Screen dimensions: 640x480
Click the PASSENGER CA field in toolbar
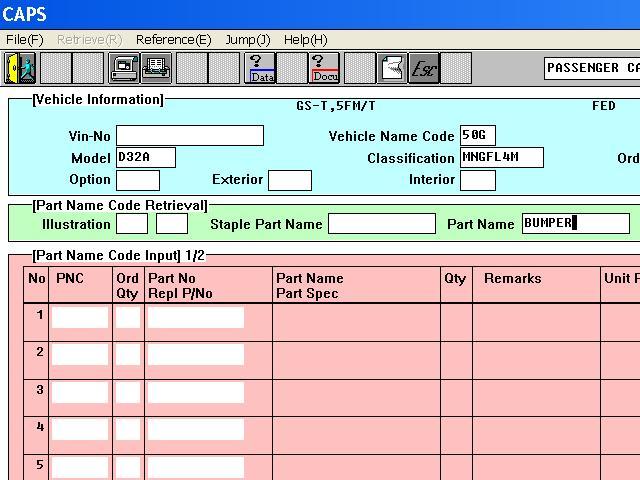tap(592, 68)
